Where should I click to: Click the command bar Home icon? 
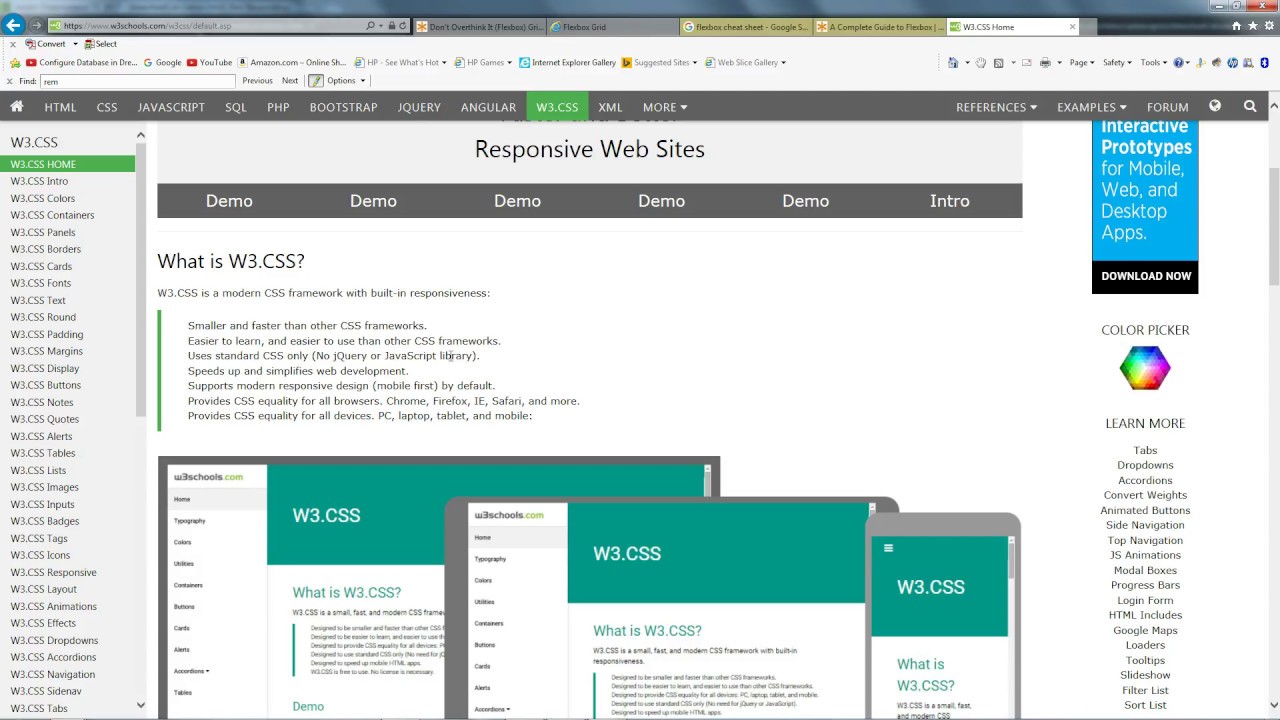coord(953,62)
